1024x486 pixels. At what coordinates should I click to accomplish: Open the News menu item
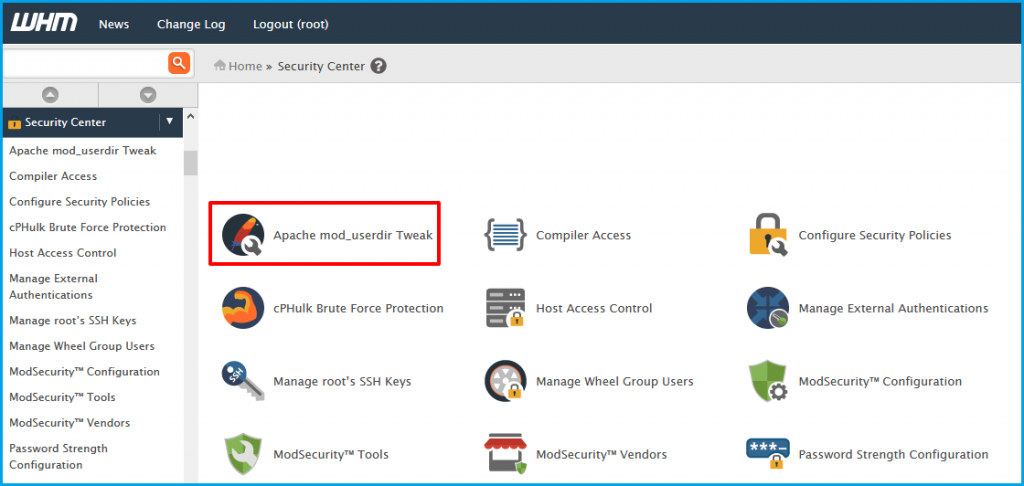tap(114, 24)
